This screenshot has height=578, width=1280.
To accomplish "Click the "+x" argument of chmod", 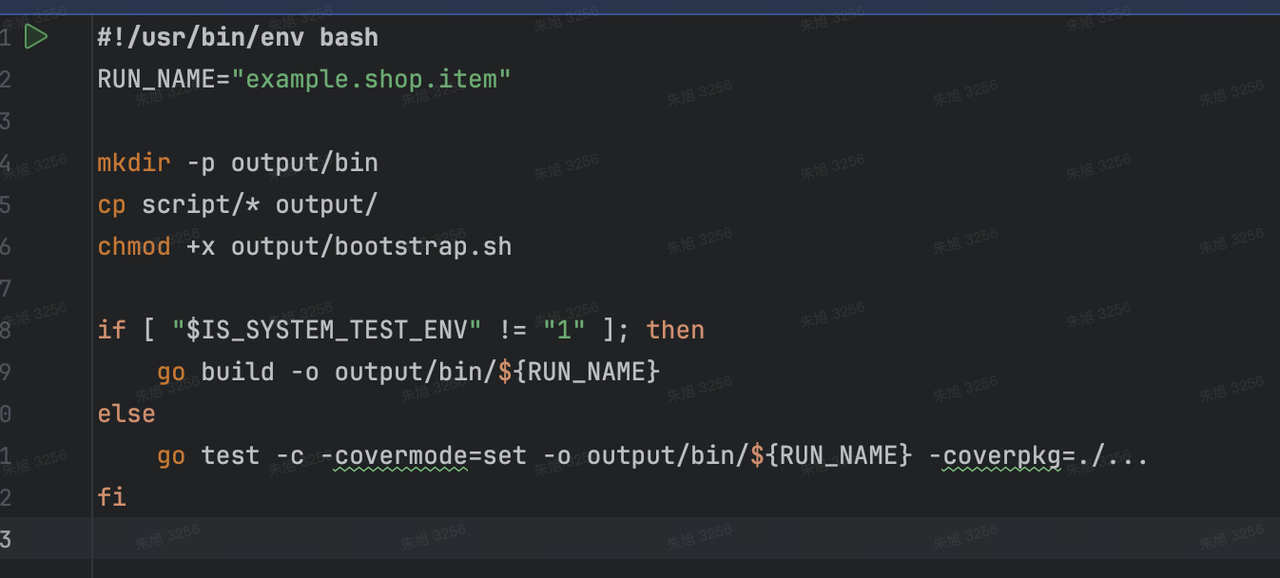I will coord(201,246).
